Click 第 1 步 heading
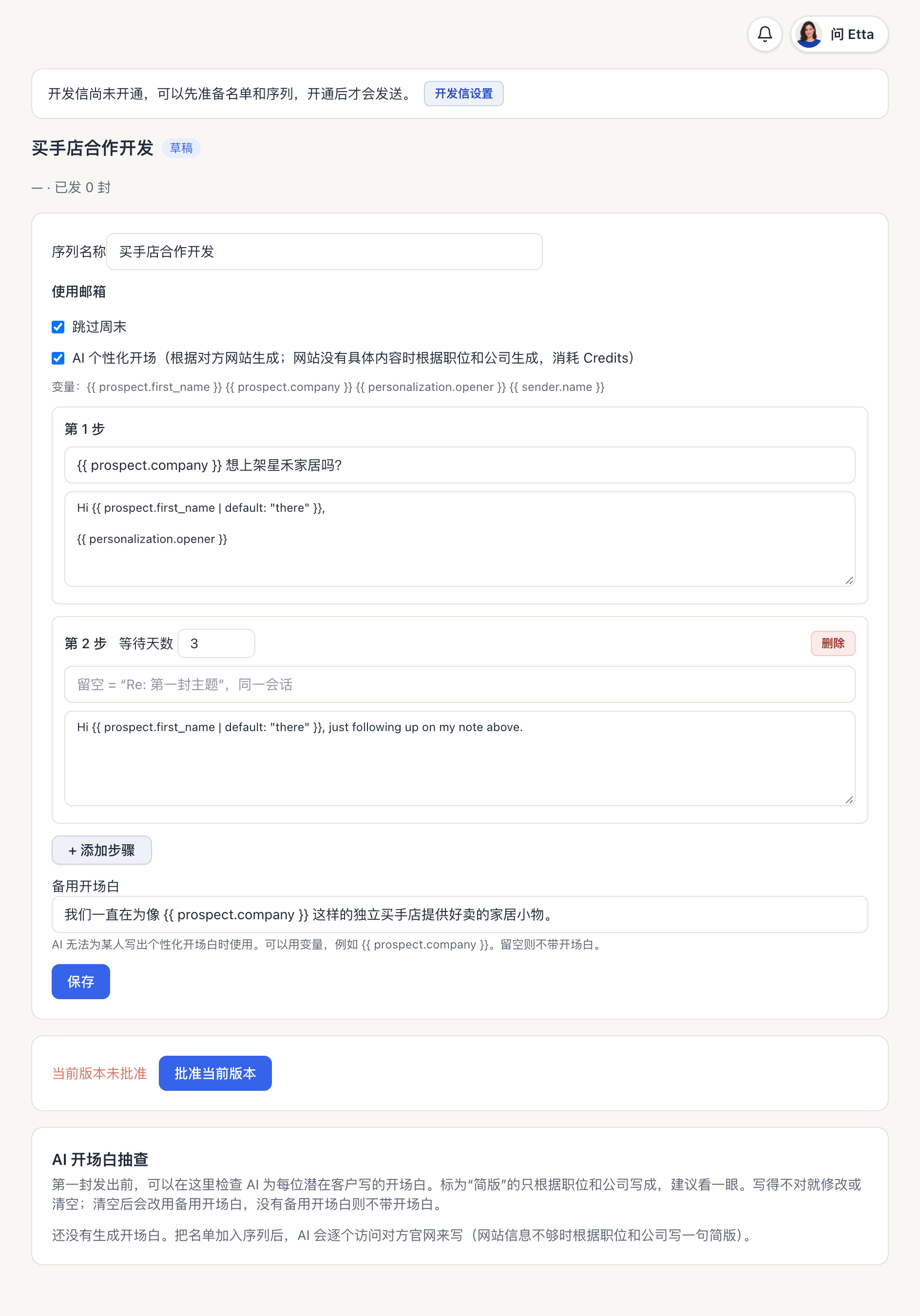920x1316 pixels. 85,429
